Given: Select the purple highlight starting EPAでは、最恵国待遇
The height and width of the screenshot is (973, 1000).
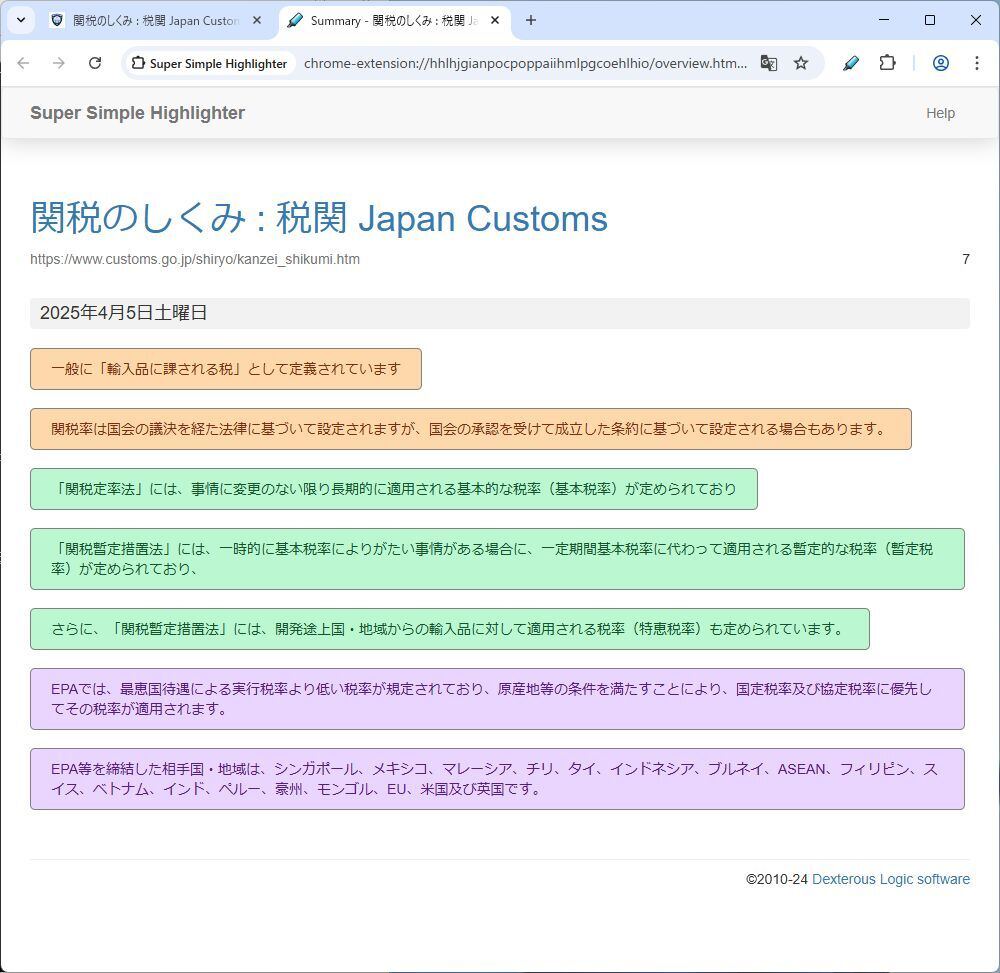Looking at the screenshot, I should pyautogui.click(x=497, y=699).
